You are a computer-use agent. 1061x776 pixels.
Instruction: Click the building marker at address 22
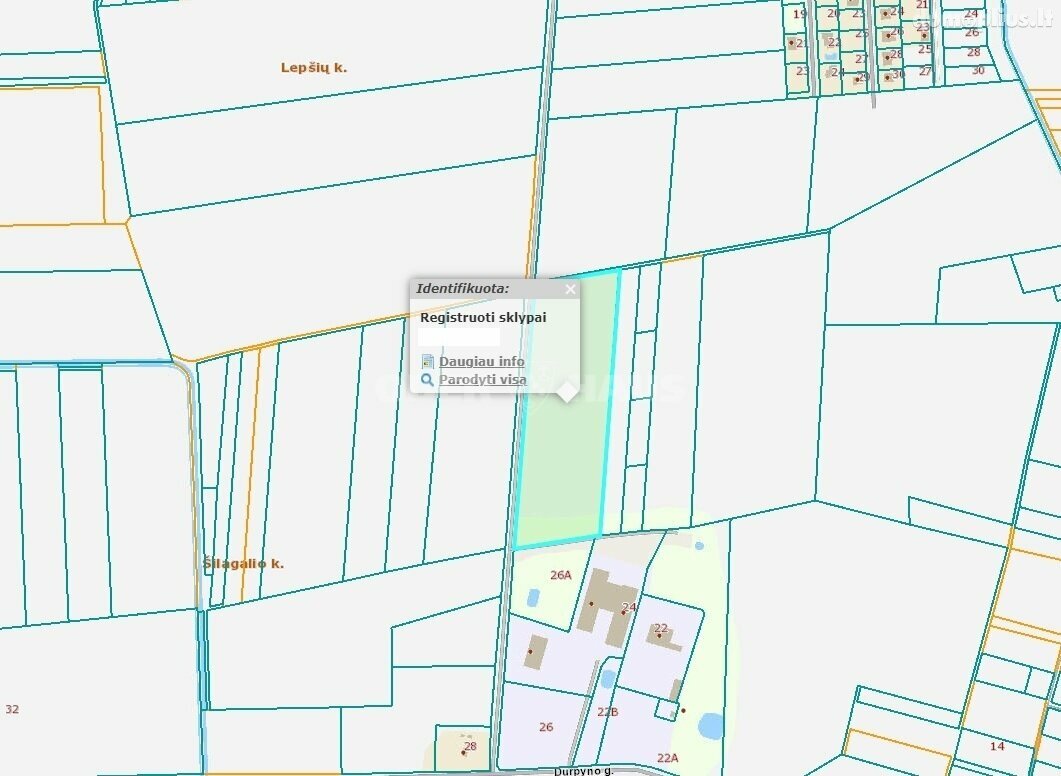[x=659, y=635]
